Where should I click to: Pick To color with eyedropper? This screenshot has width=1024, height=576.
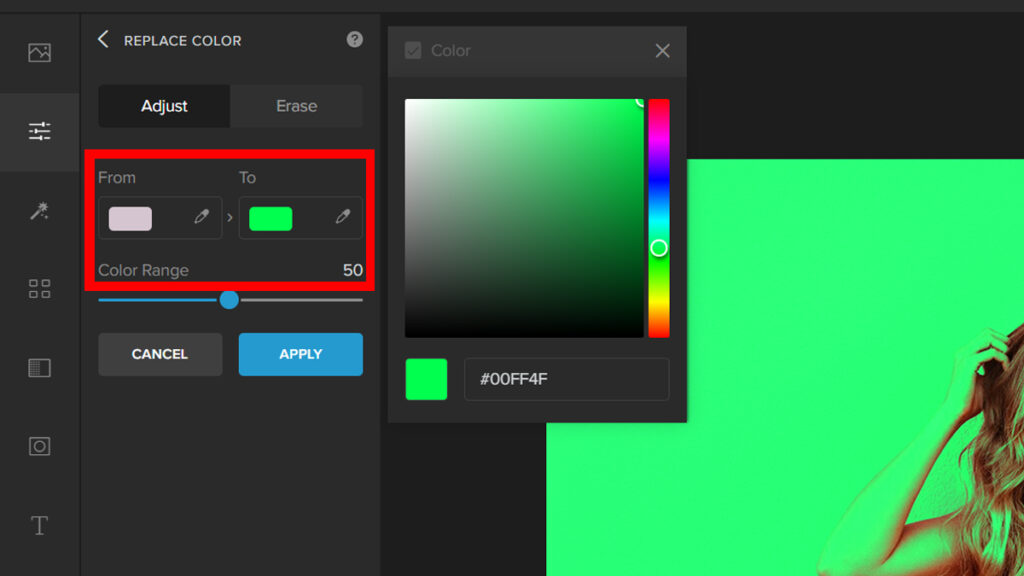pyautogui.click(x=343, y=217)
